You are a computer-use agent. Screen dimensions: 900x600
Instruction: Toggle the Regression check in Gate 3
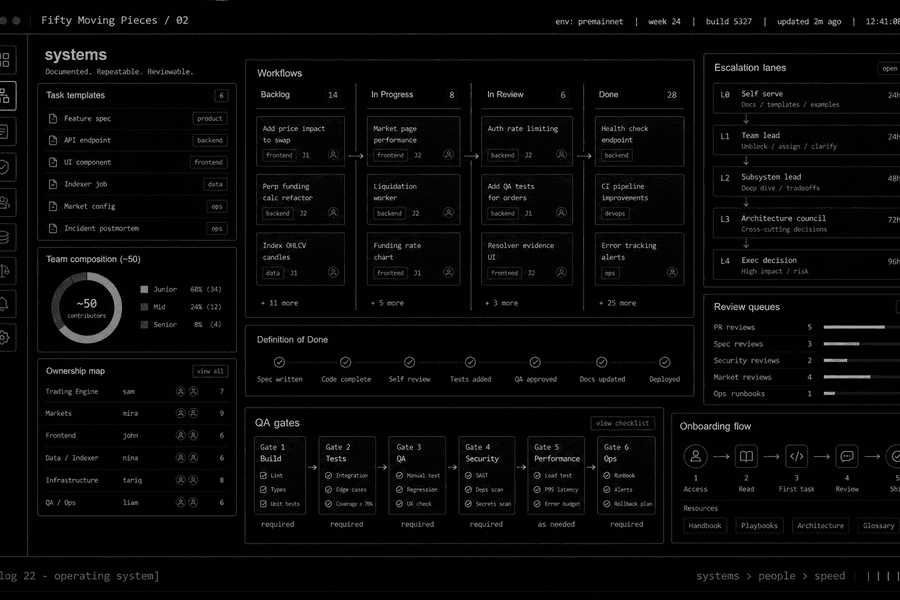point(399,490)
